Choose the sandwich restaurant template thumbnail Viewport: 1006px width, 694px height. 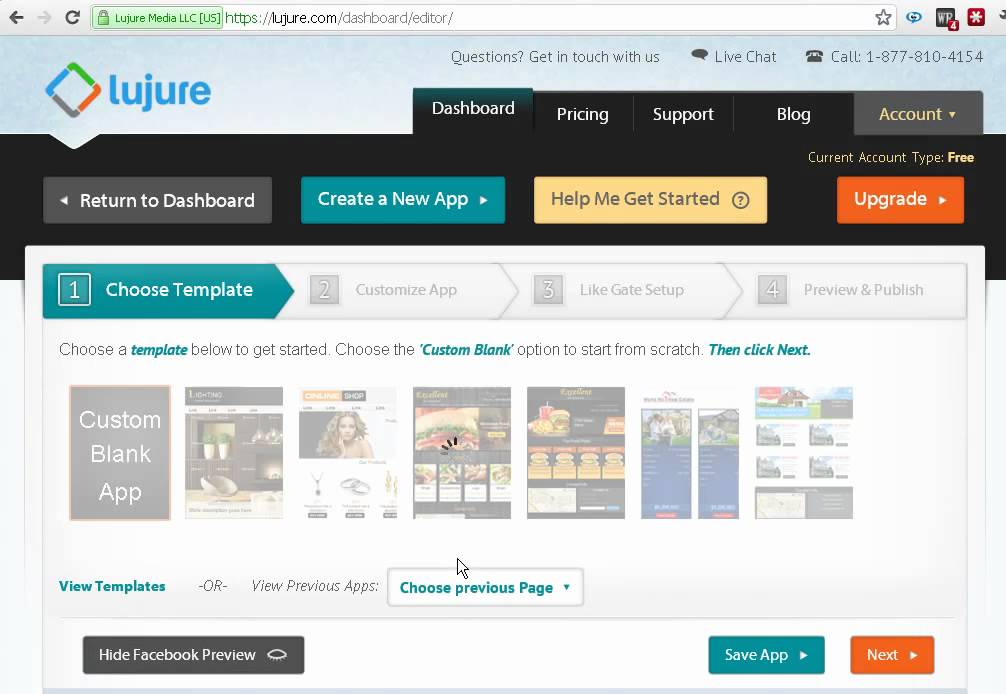point(462,453)
